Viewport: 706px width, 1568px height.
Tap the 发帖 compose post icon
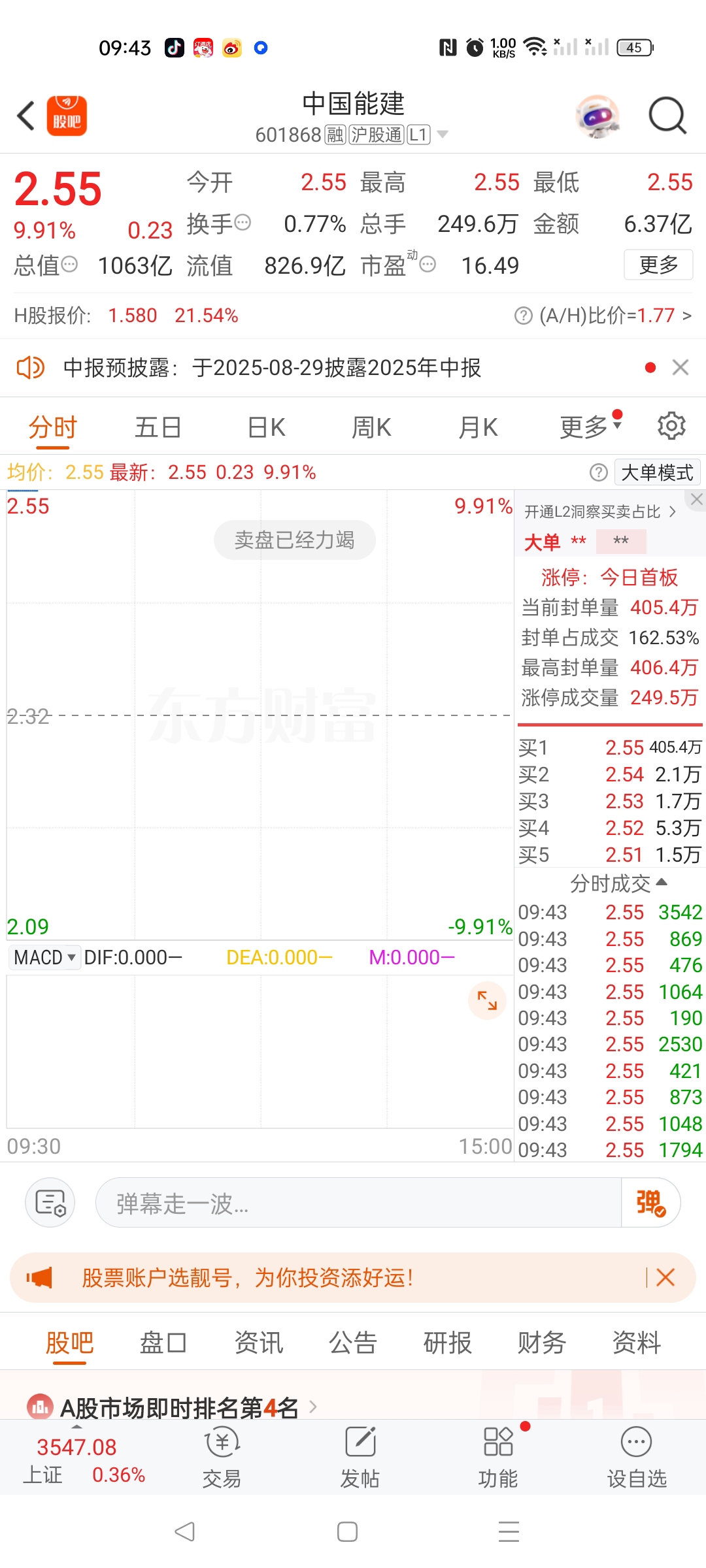tap(360, 1458)
